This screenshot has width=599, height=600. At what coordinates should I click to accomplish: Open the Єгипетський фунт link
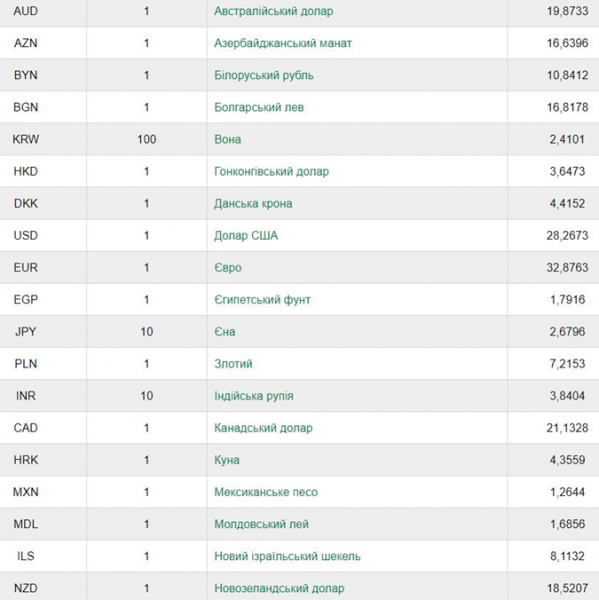(x=262, y=300)
